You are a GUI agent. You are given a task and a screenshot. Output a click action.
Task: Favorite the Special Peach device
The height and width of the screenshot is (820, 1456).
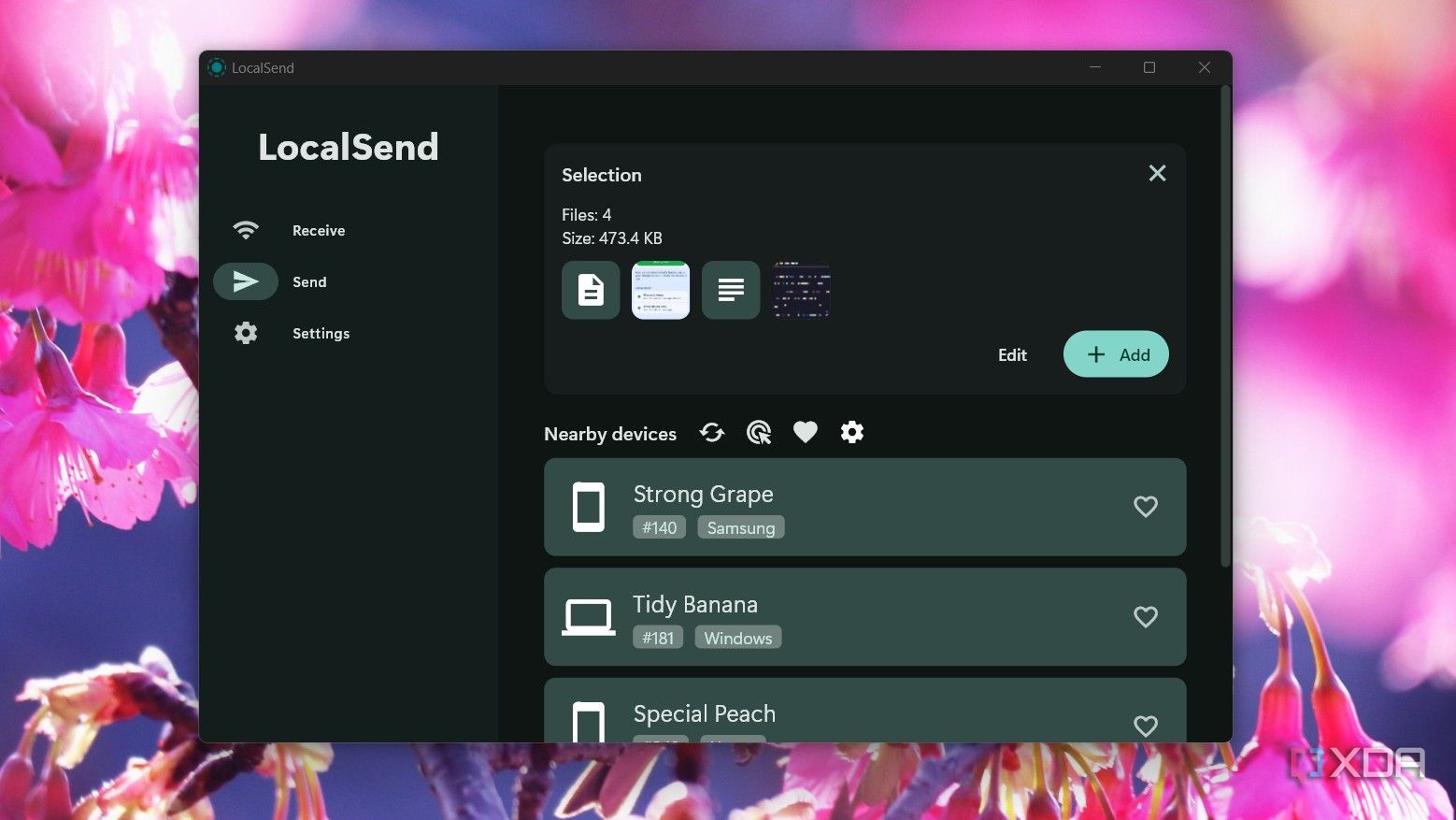pos(1146,726)
